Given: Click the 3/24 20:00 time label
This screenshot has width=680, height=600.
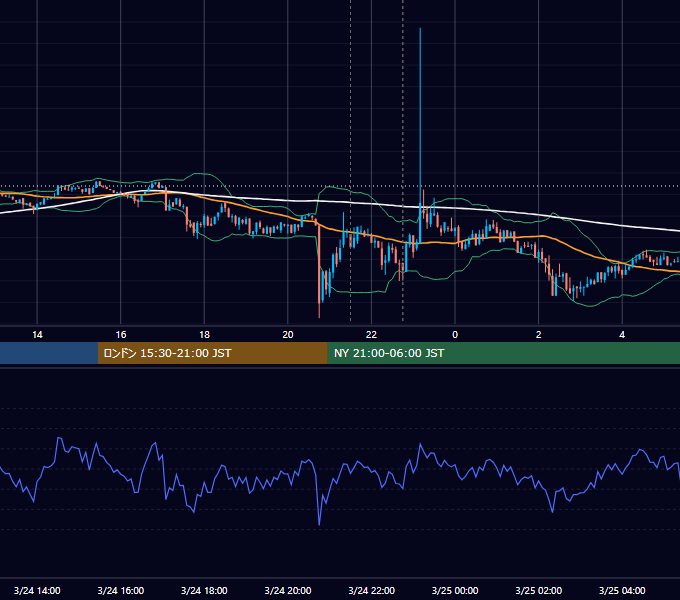Looking at the screenshot, I should tap(288, 590).
